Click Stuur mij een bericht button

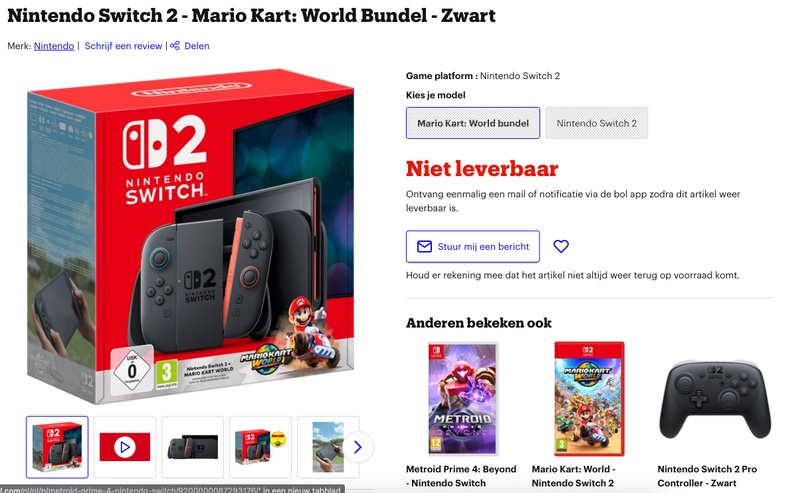473,246
